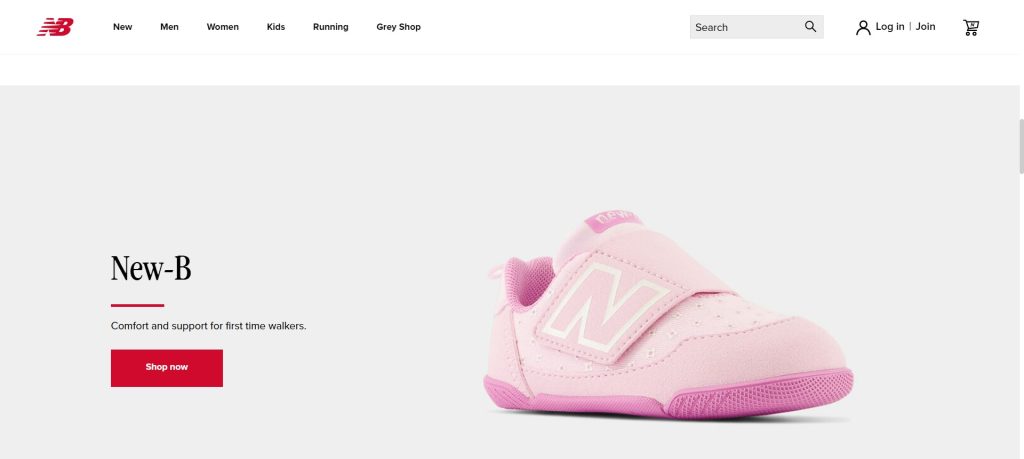This screenshot has width=1024, height=459.
Task: Open the shopping cart
Action: click(970, 27)
